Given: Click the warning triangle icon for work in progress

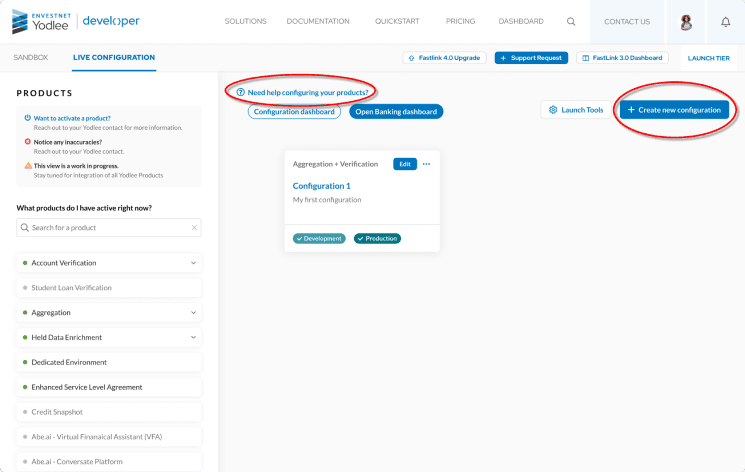Looking at the screenshot, I should point(28,165).
